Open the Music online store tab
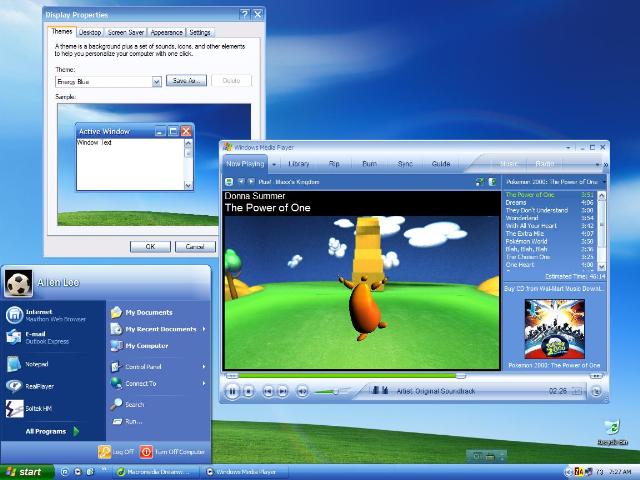This screenshot has width=640, height=480. click(x=509, y=164)
